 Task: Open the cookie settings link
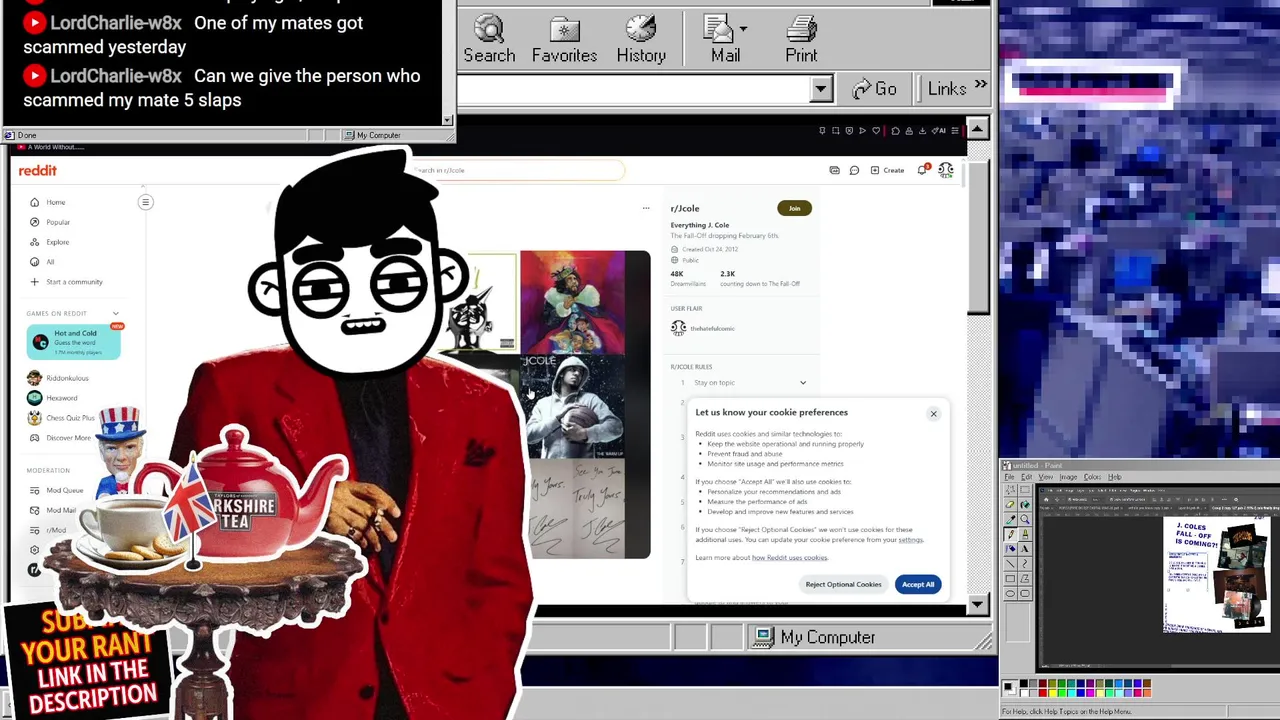910,540
